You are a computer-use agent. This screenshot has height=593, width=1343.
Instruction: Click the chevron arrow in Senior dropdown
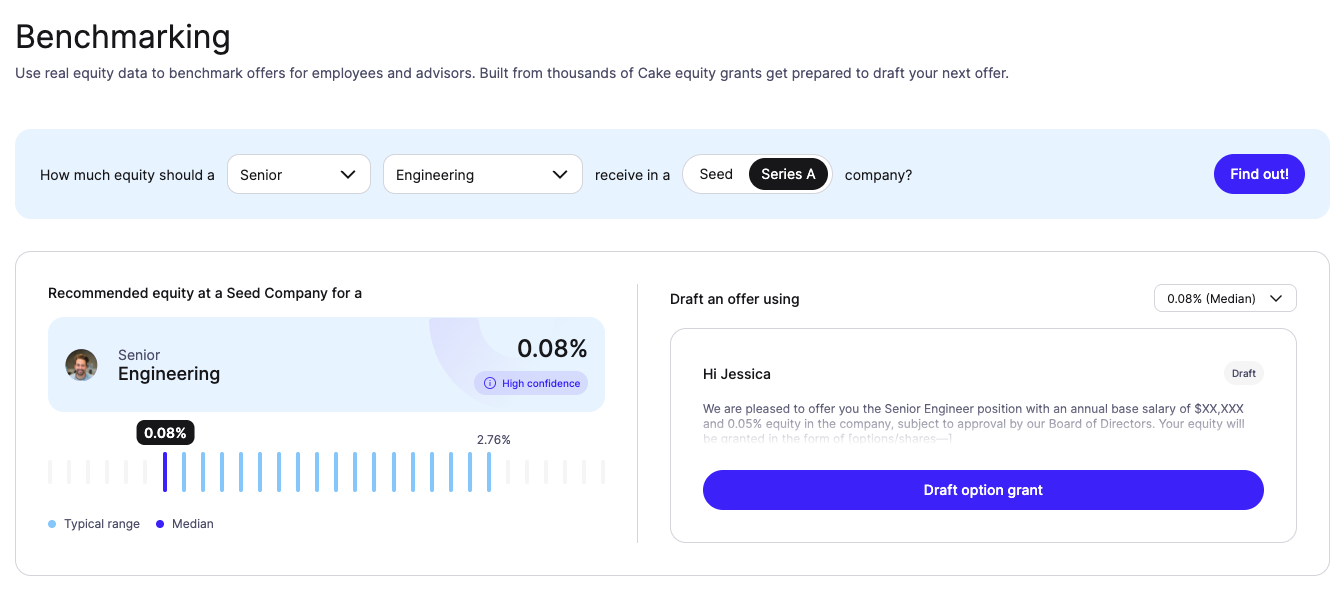click(x=348, y=174)
